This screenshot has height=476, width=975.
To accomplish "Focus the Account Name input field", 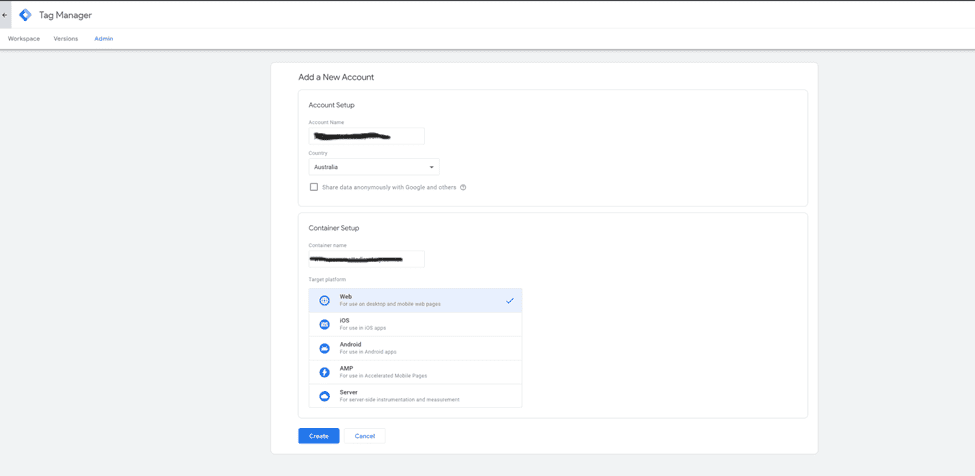I will pyautogui.click(x=366, y=136).
